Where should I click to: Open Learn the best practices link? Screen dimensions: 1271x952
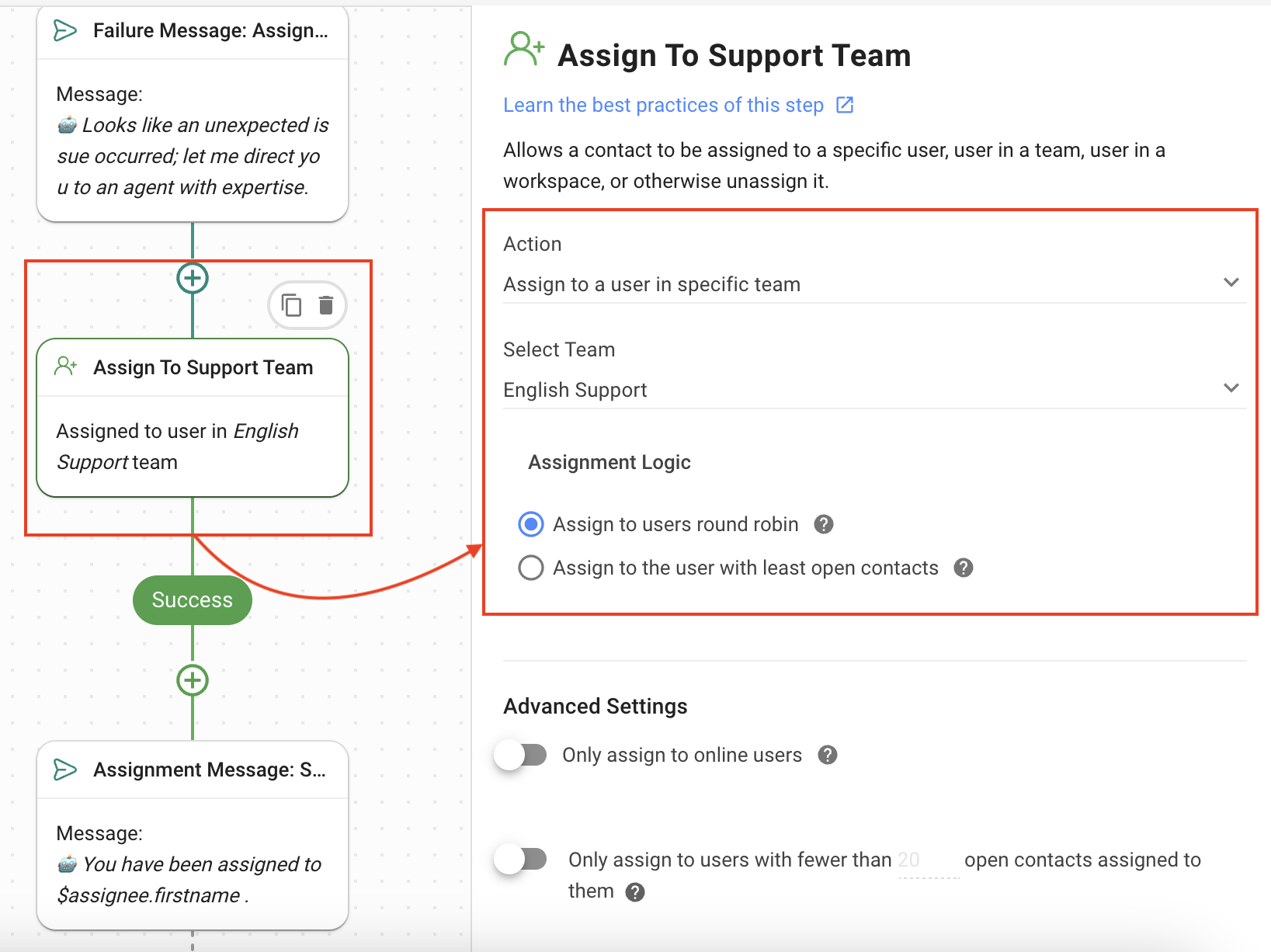coord(663,105)
